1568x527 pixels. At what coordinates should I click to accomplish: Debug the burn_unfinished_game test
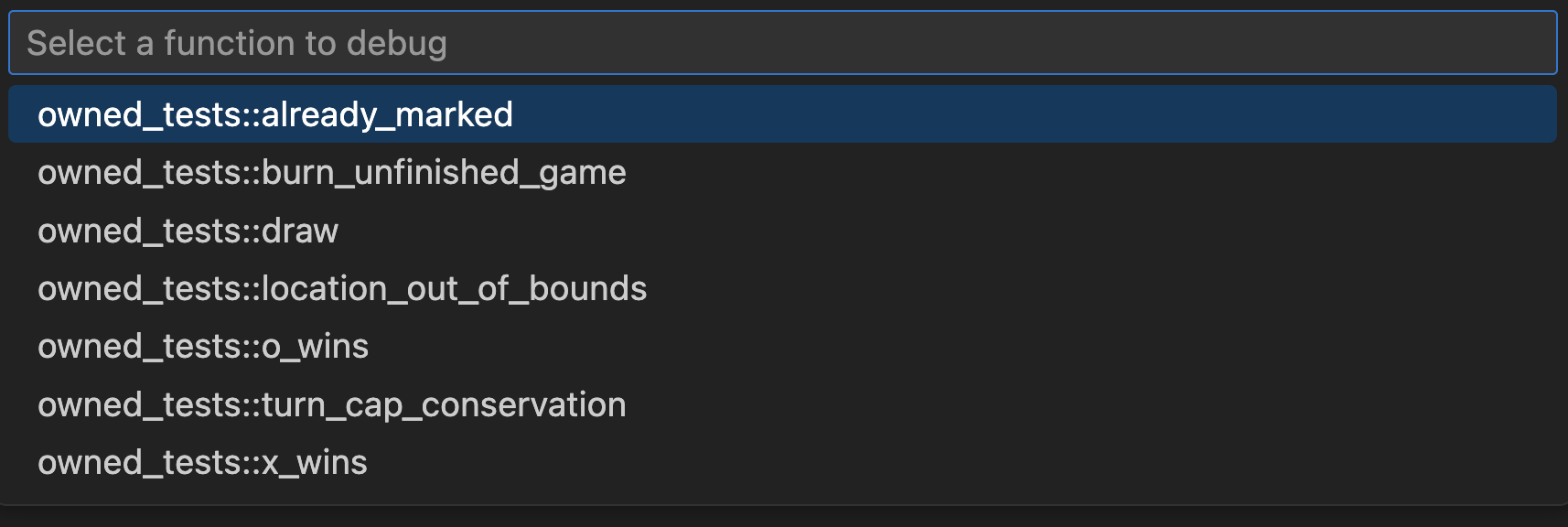[x=331, y=172]
